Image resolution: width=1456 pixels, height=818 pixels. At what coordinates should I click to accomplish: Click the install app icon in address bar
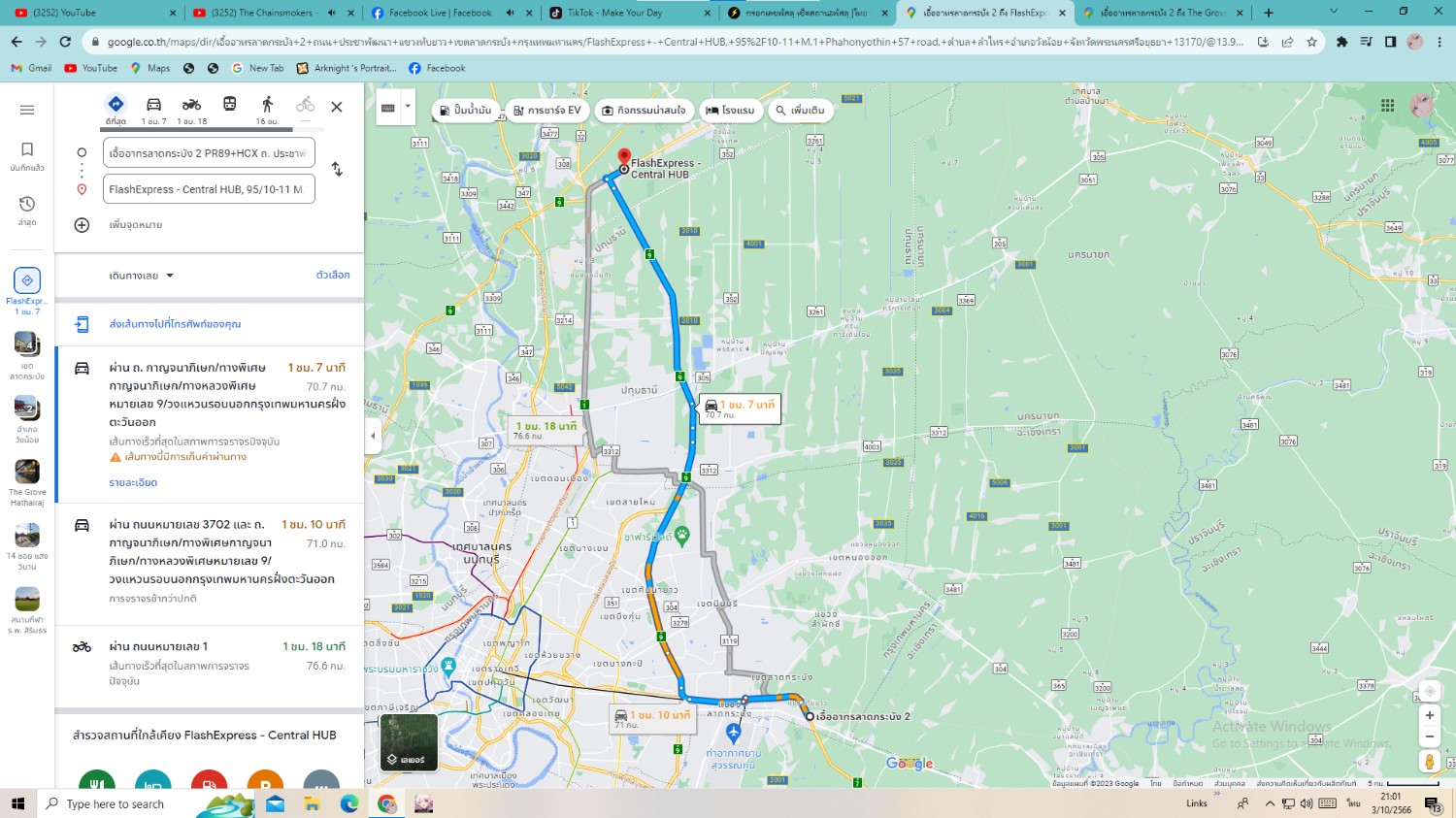click(1263, 42)
